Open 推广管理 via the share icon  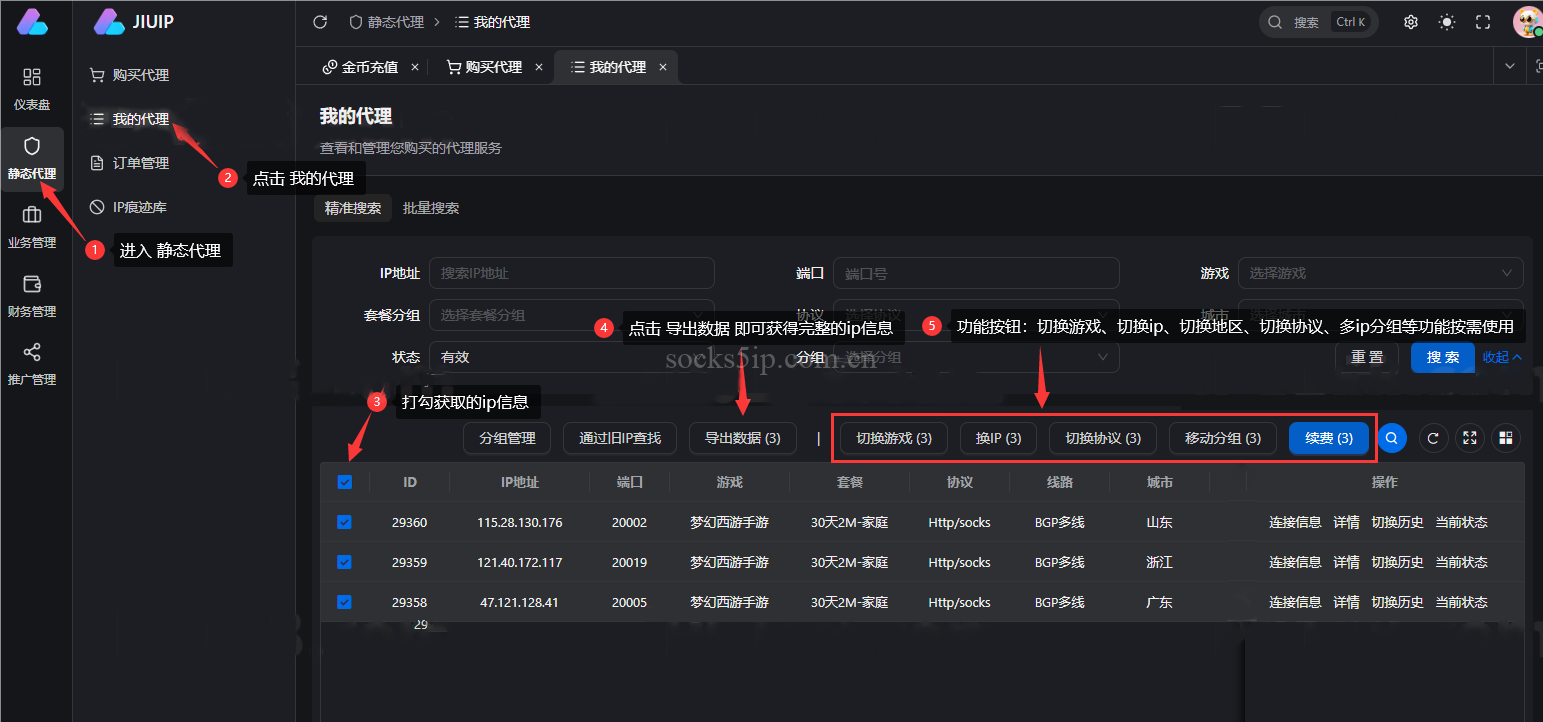[x=33, y=365]
